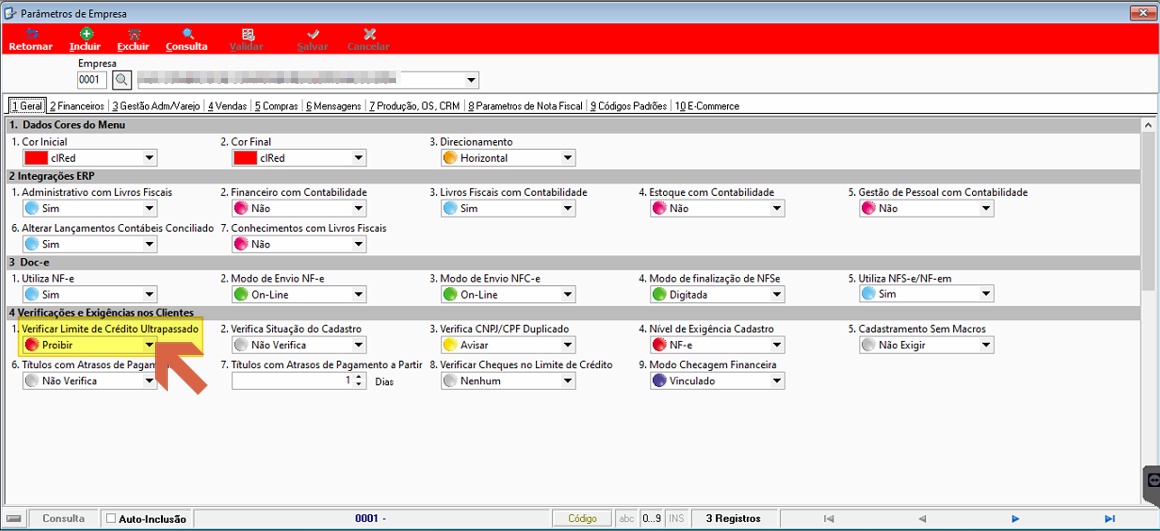Go to last record navigation arrow
The height and width of the screenshot is (531, 1160).
1109,518
